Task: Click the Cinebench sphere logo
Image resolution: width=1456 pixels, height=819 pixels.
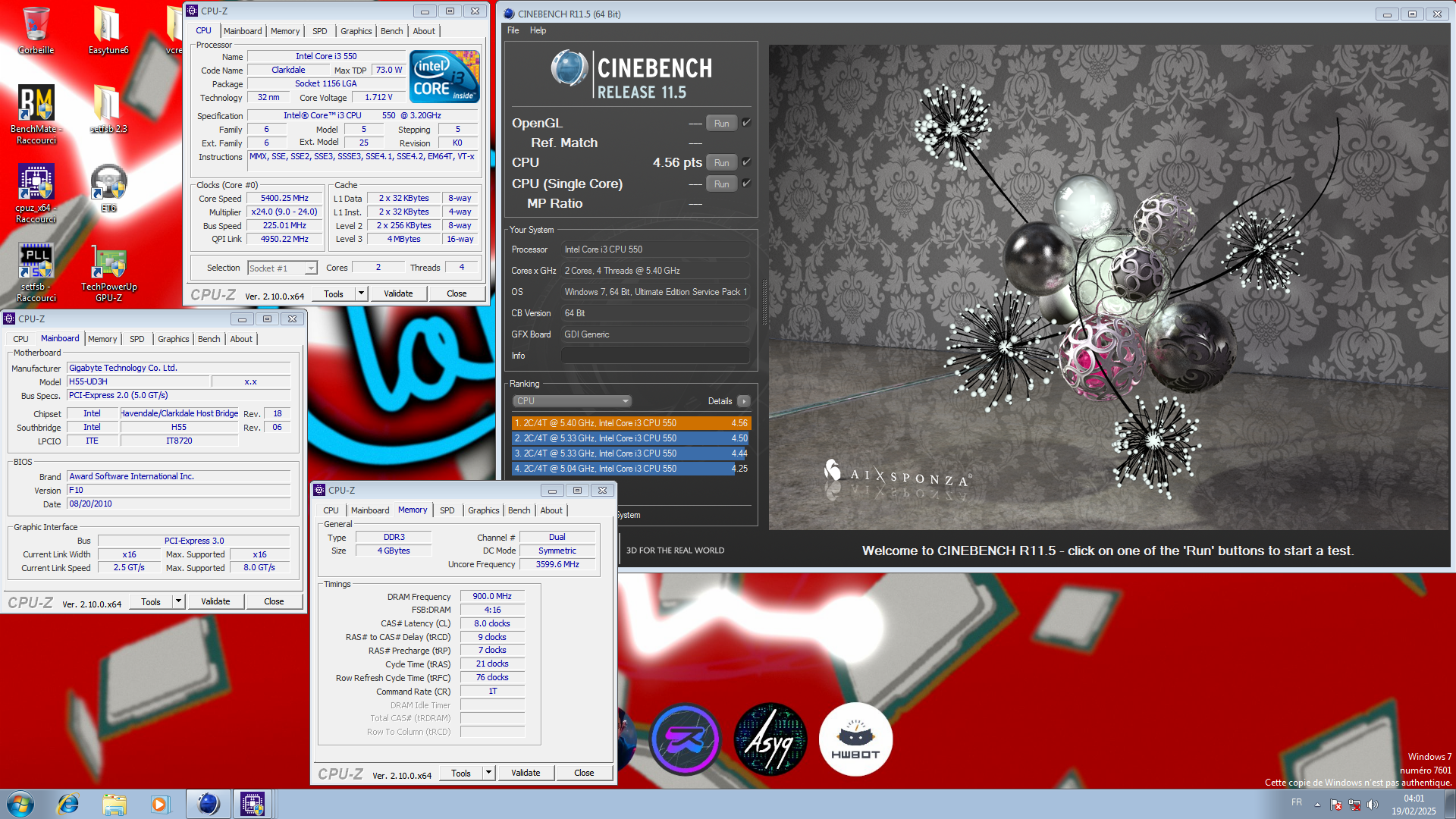Action: 570,68
